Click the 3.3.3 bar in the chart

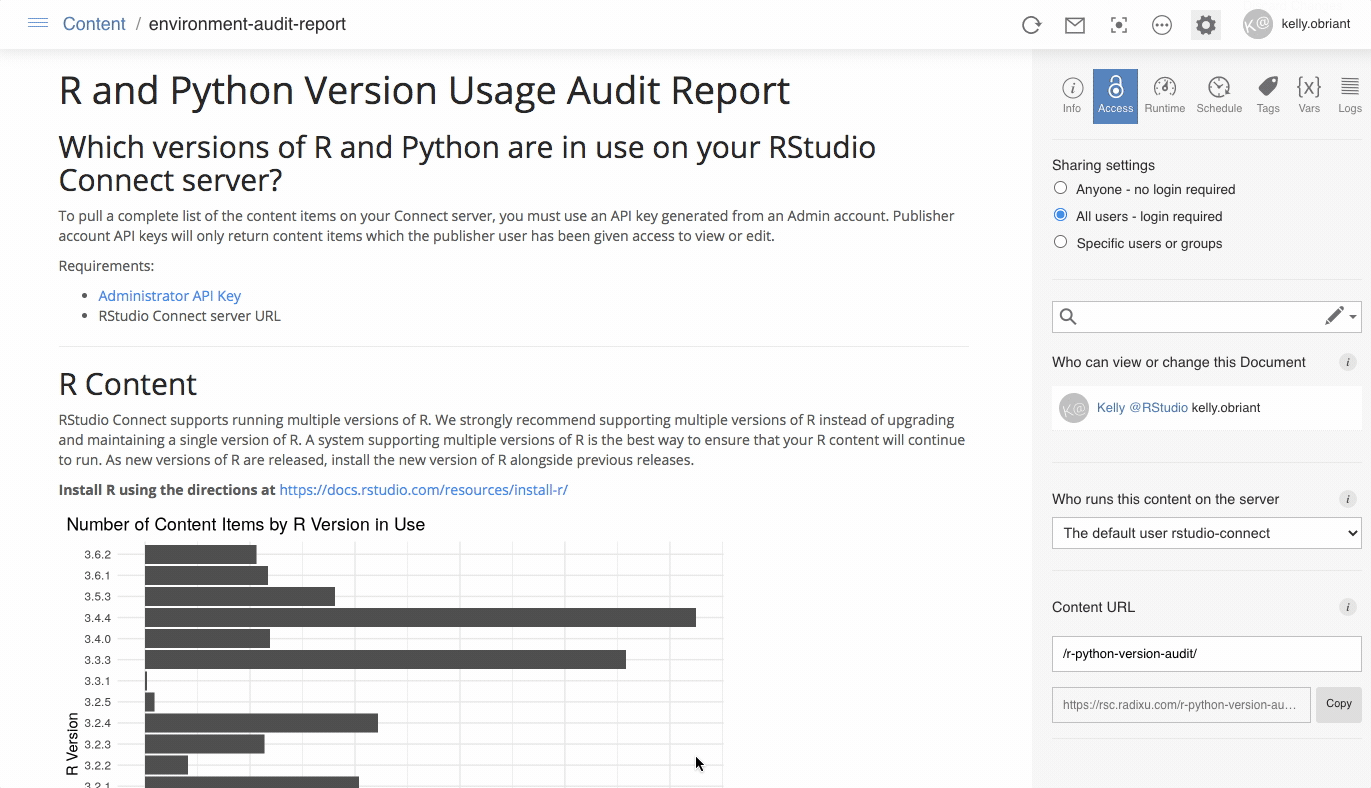point(385,660)
